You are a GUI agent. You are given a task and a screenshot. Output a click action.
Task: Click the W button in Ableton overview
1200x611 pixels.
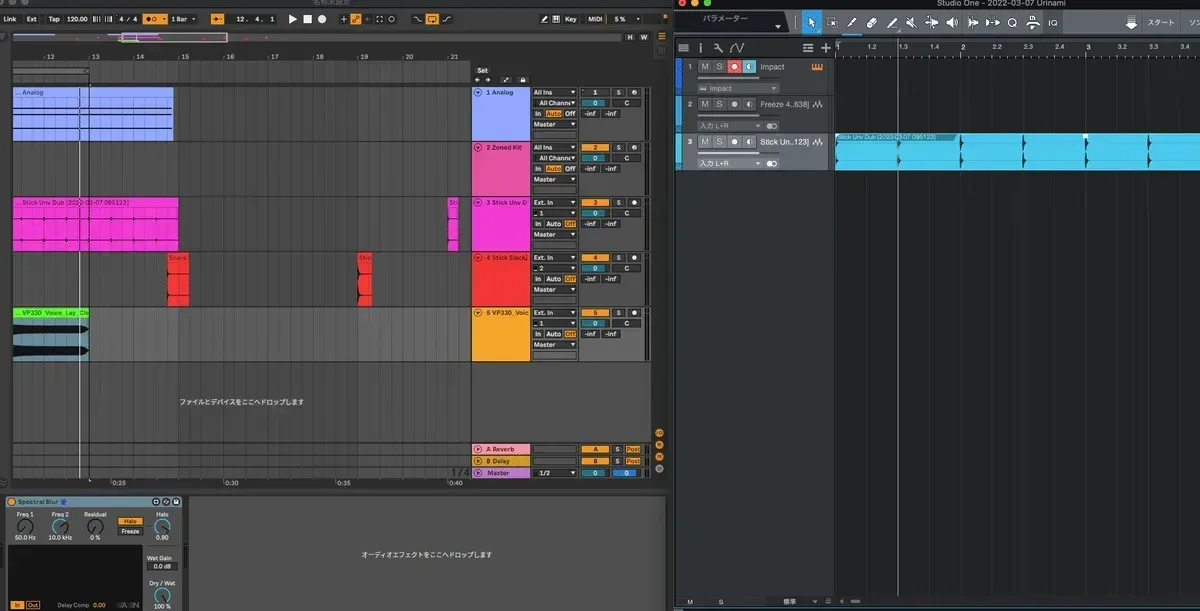[643, 37]
